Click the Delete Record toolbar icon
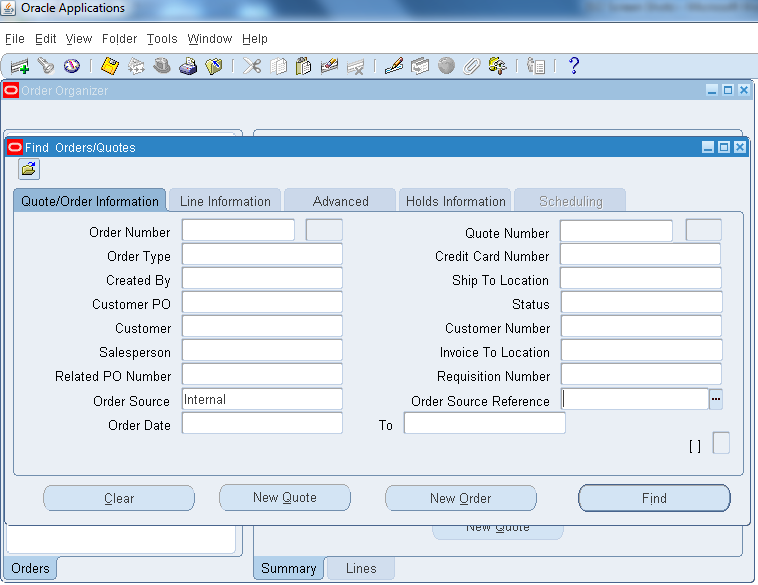This screenshot has width=758, height=585. [355, 66]
